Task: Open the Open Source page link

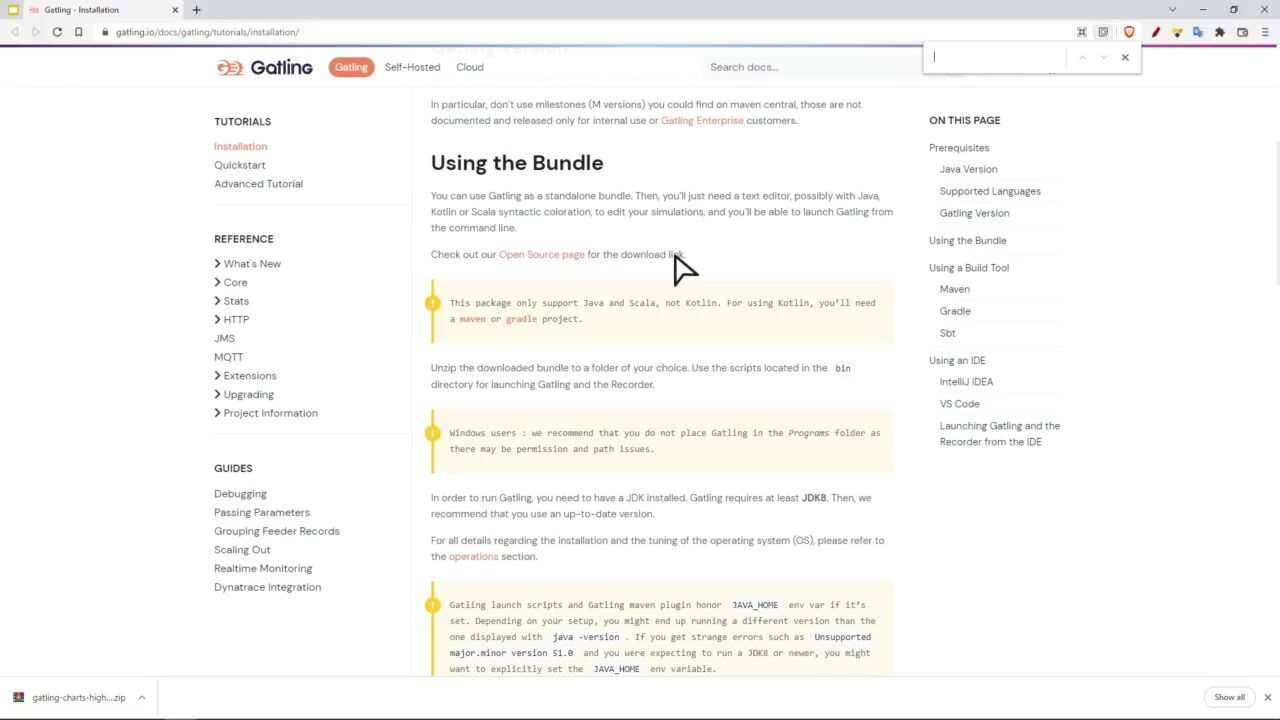Action: tap(541, 255)
